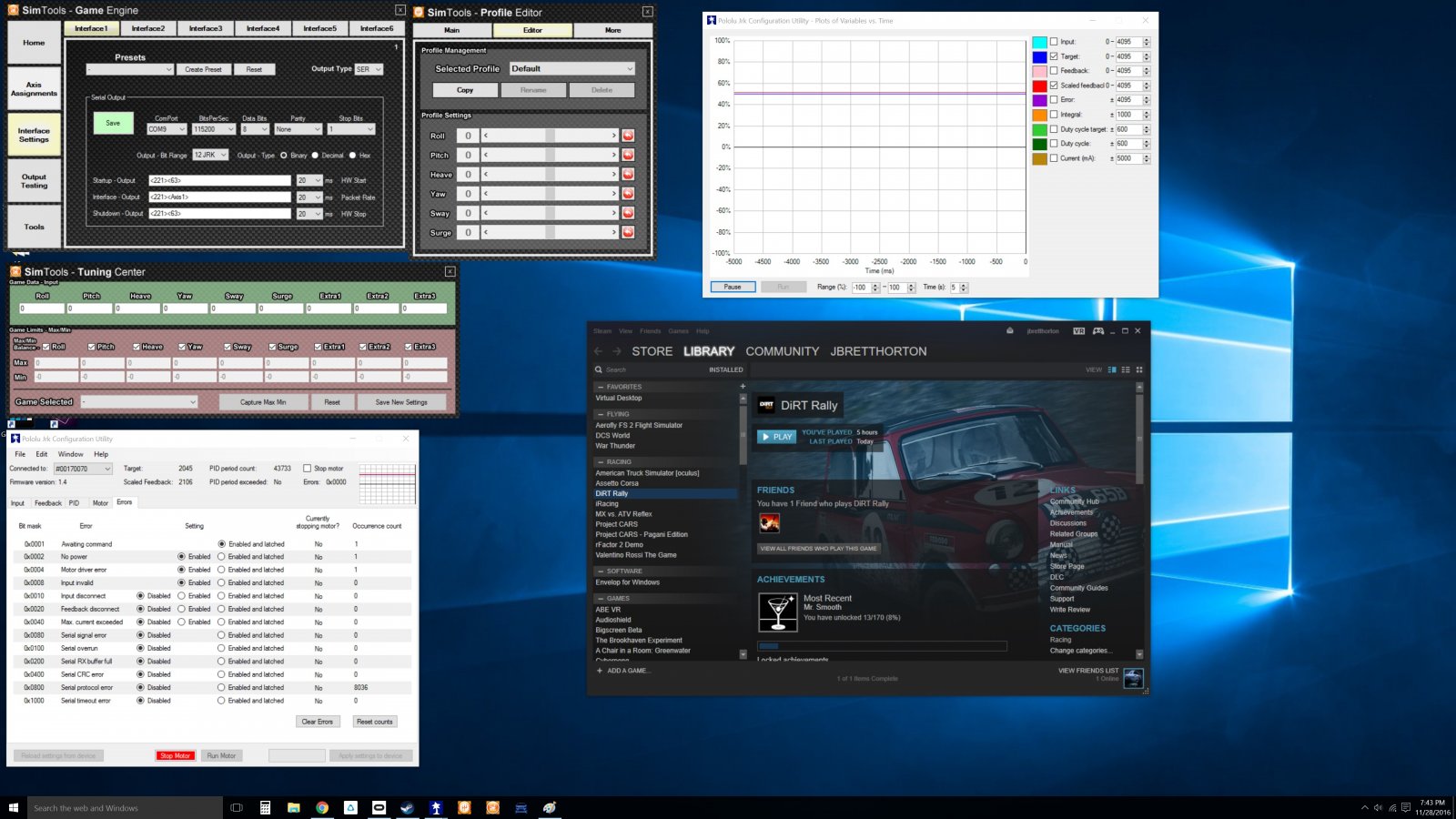Click friend avatar under DiRT Rally Friends
The width and height of the screenshot is (1456, 819).
coord(770,523)
